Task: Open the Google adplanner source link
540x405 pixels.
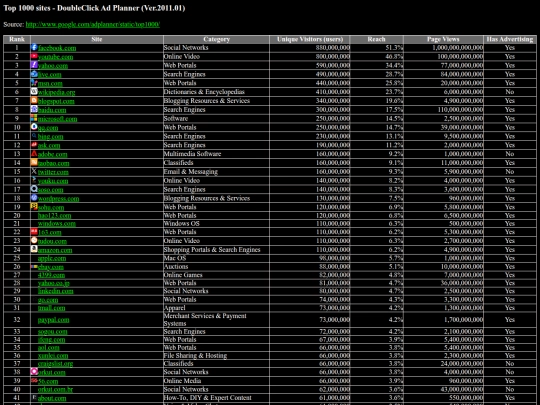Action: (93, 24)
